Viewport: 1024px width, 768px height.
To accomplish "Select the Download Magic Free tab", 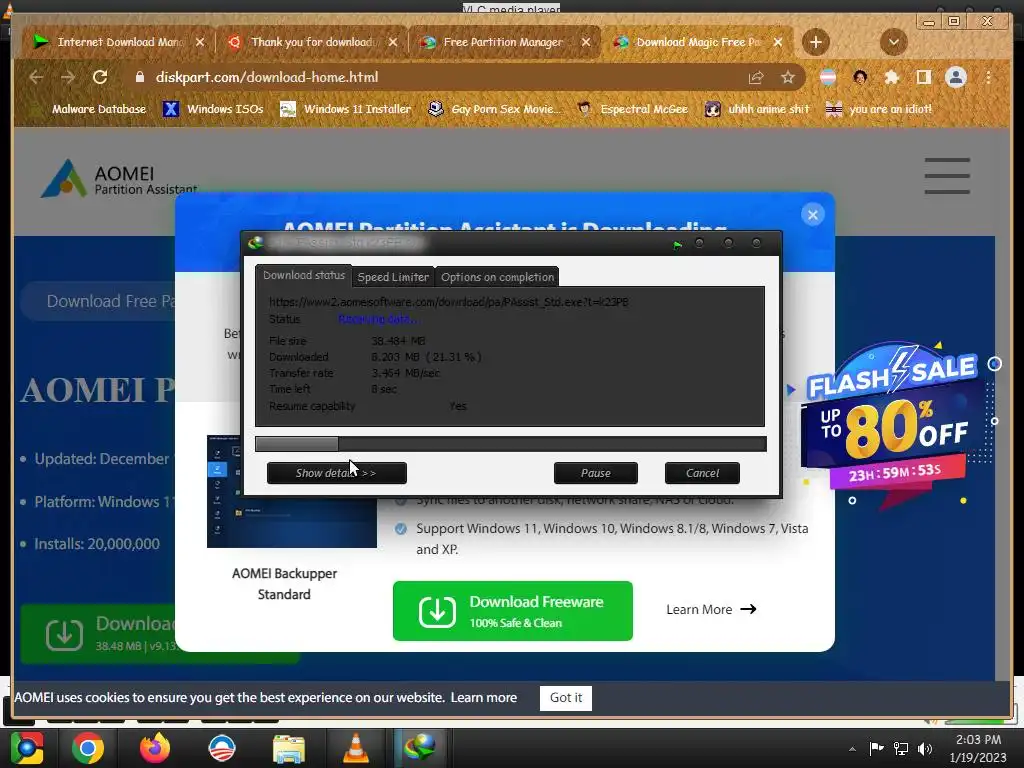I will (x=696, y=42).
